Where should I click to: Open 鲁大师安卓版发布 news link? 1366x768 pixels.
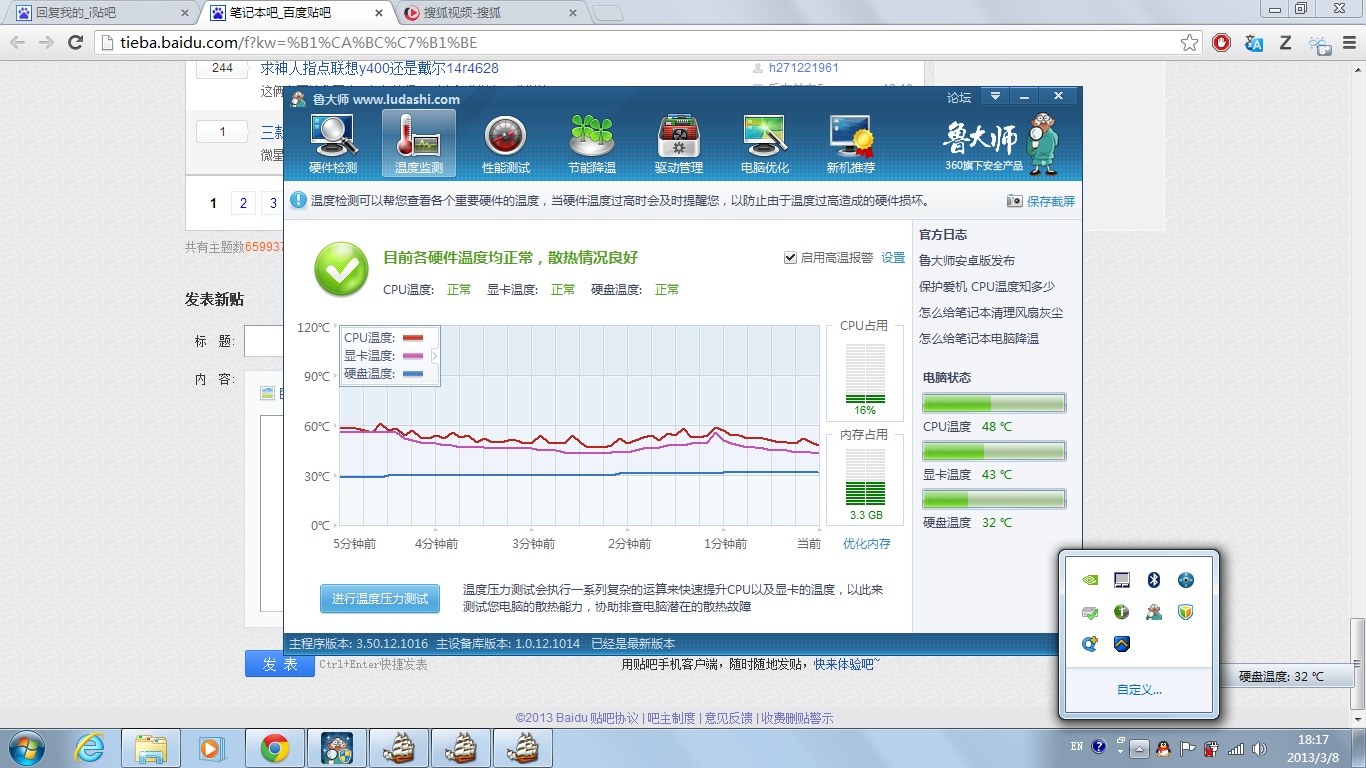tap(967, 261)
